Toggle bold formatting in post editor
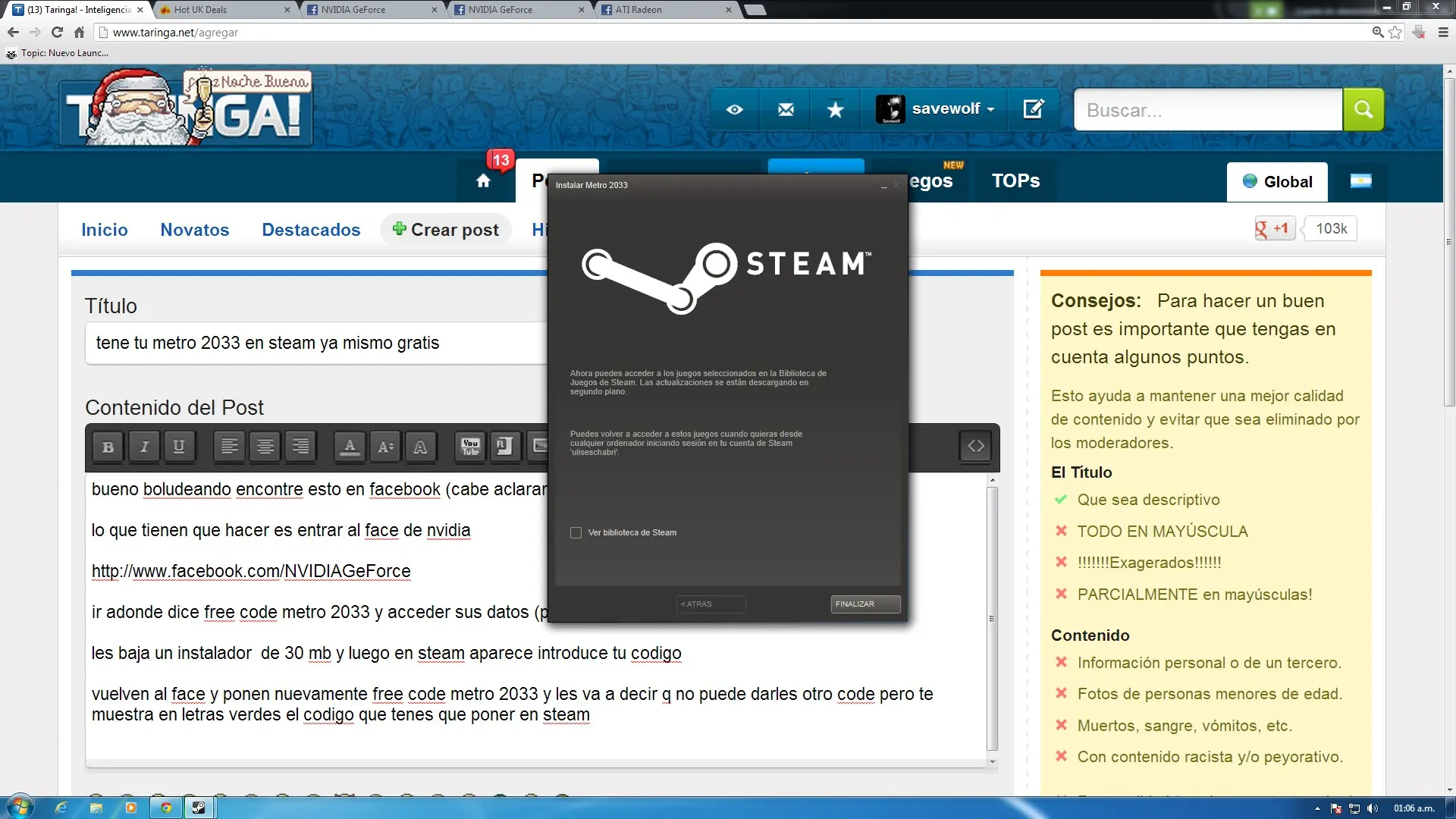 pos(108,447)
